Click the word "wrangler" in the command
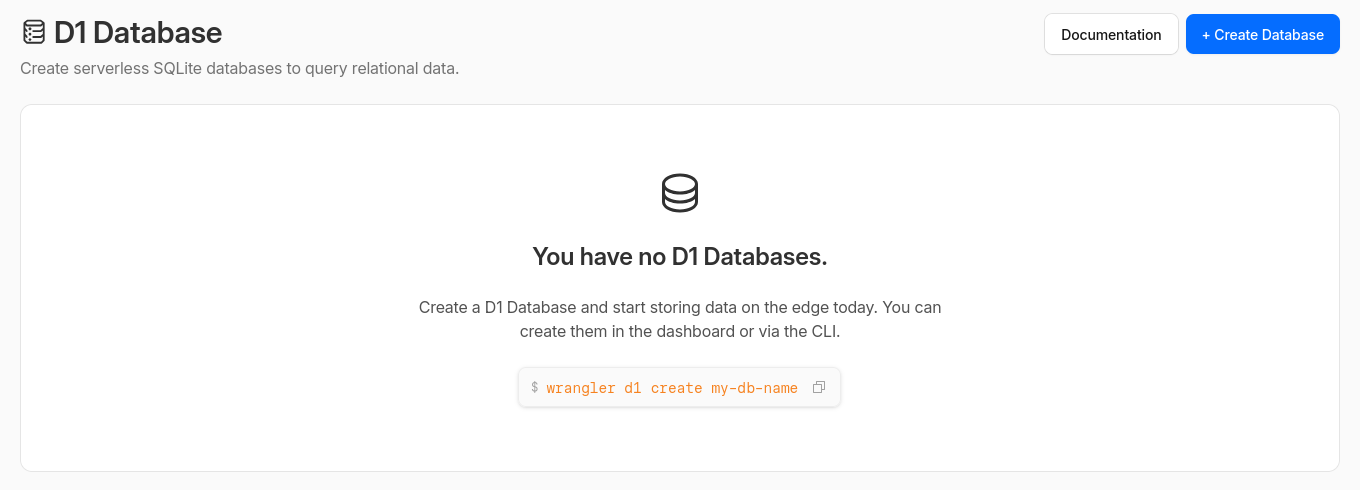Viewport: 1360px width, 490px height. tap(581, 388)
